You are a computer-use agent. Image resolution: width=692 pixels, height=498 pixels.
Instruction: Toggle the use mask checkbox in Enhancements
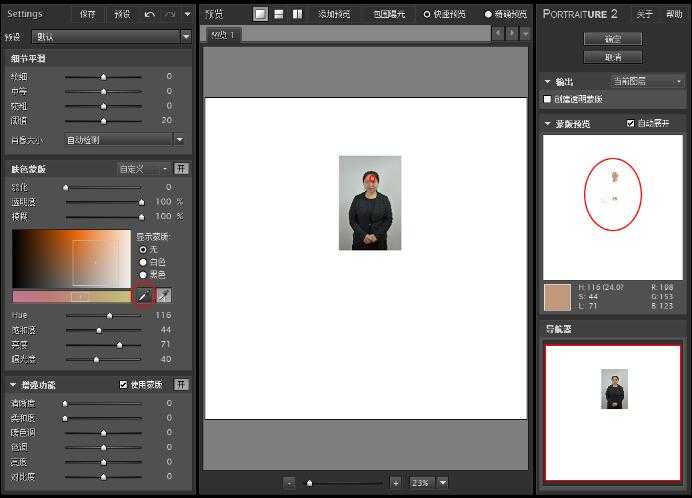(x=123, y=385)
